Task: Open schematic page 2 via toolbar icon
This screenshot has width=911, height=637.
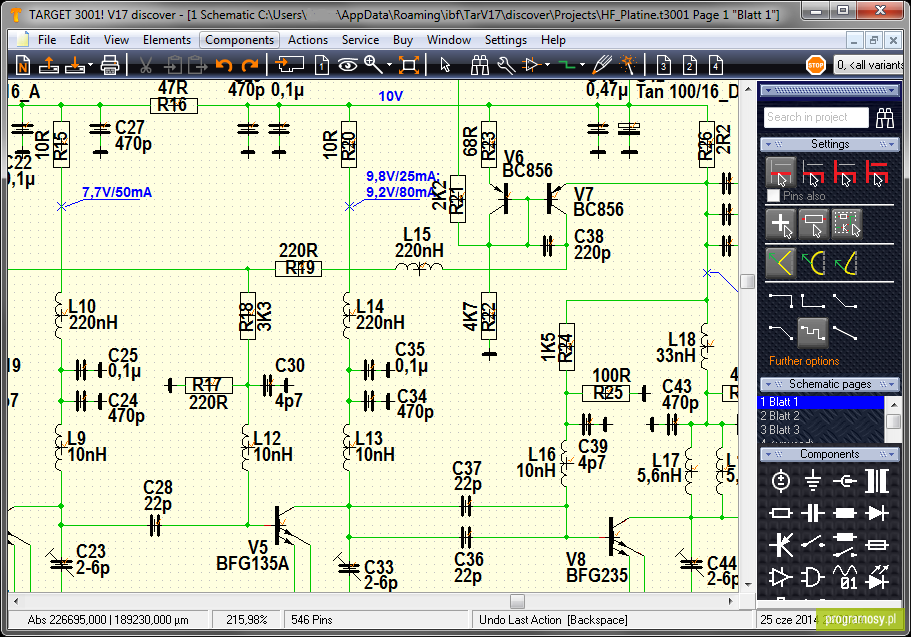Action: [x=690, y=65]
